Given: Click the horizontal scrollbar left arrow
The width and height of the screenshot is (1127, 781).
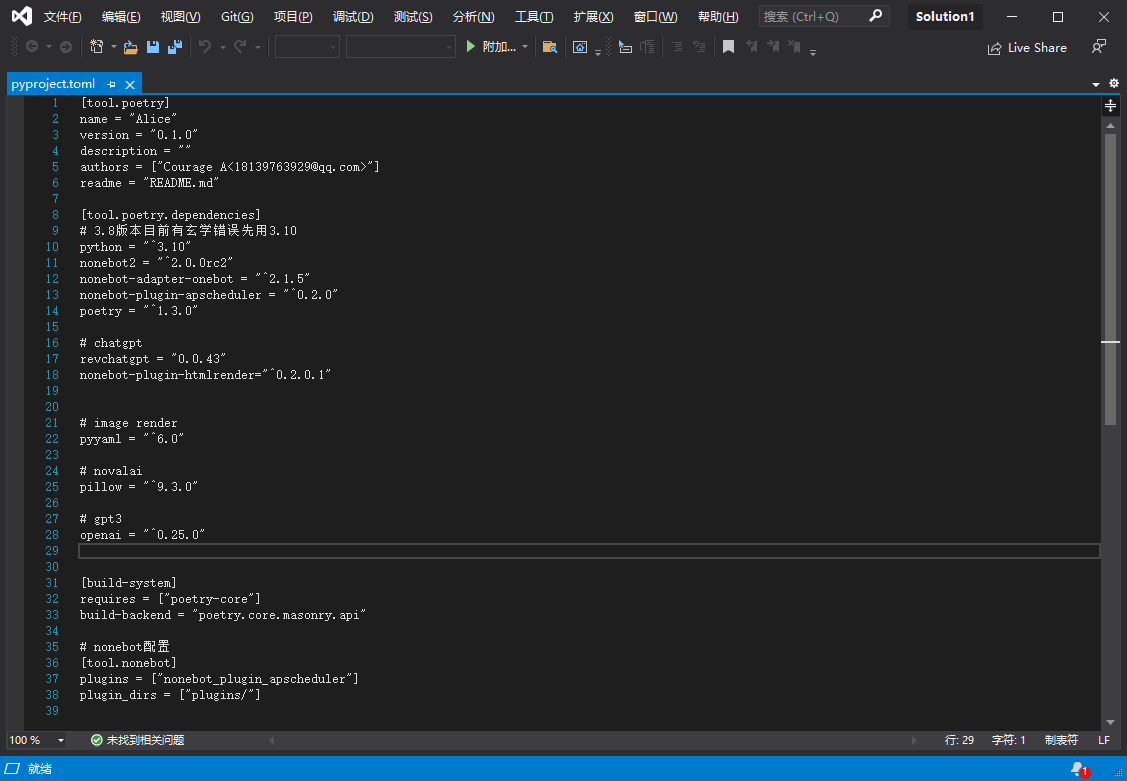Looking at the screenshot, I should [272, 740].
